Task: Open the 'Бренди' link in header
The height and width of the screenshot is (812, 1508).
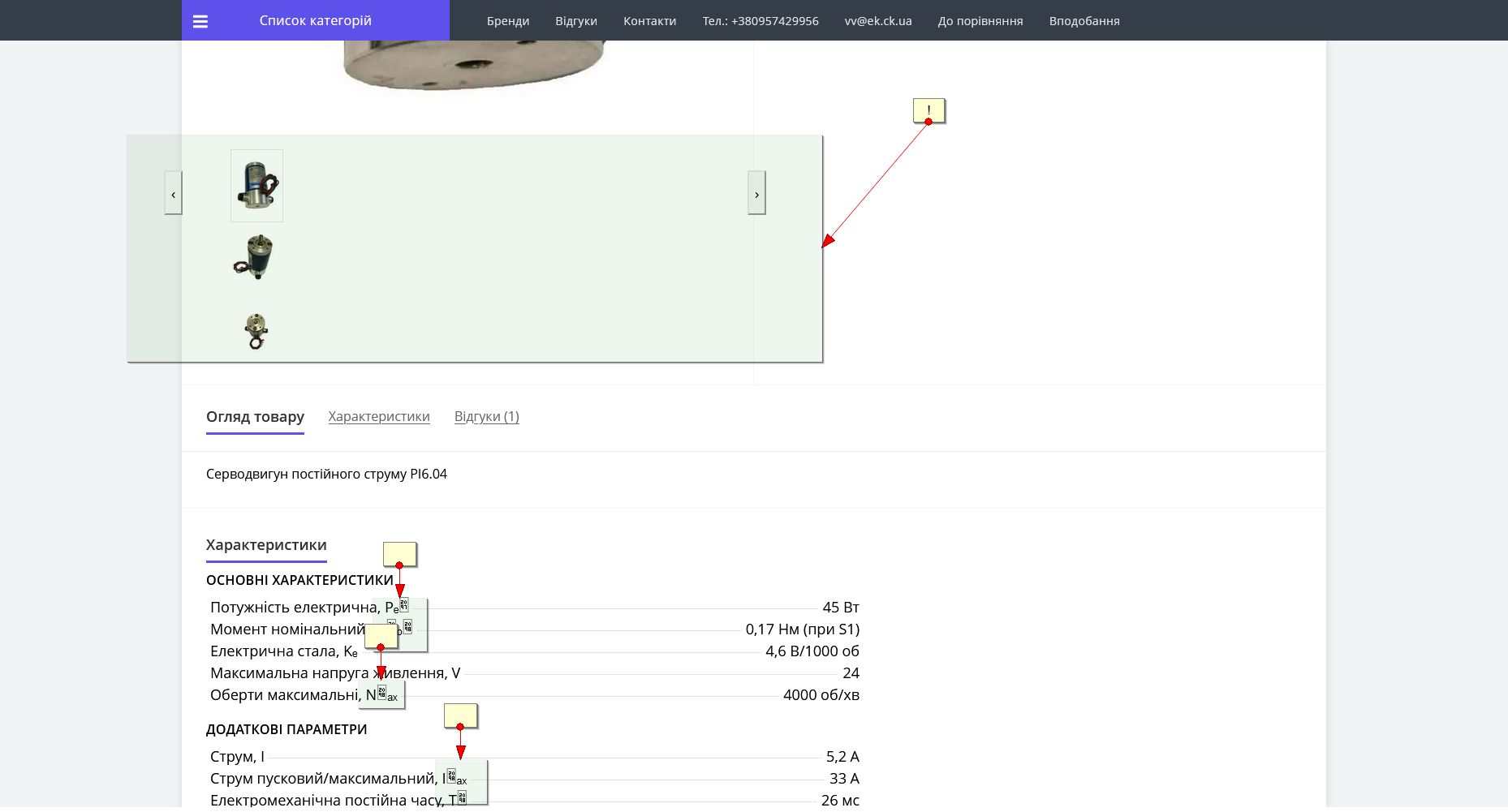Action: pos(508,21)
